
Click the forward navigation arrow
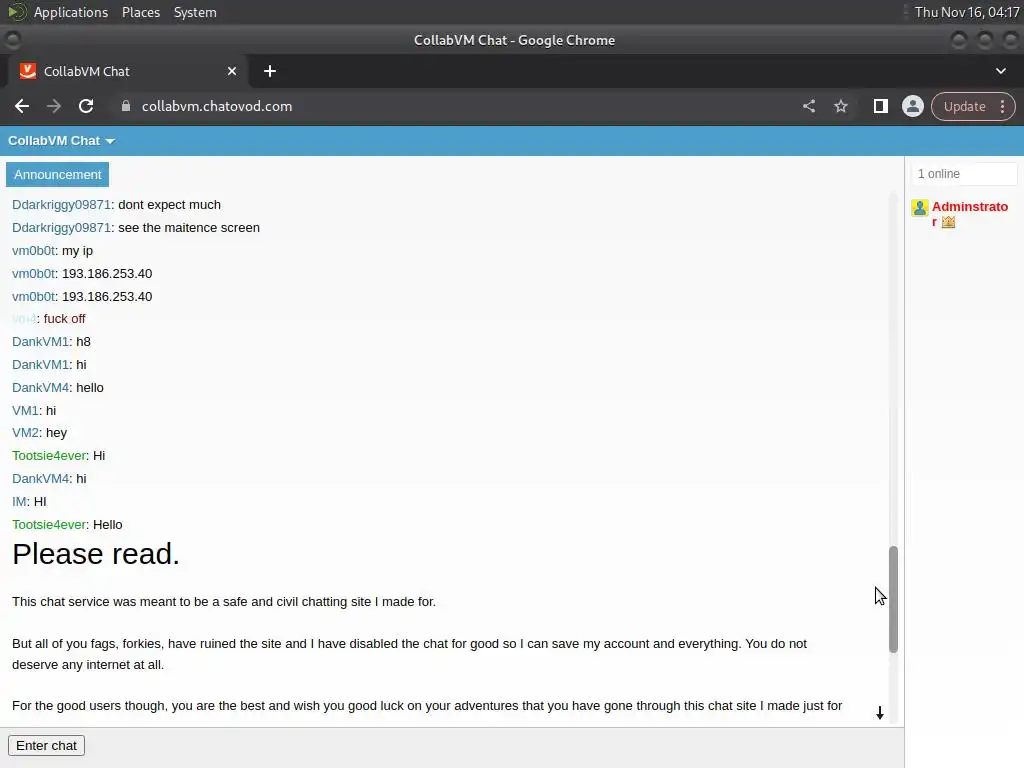point(54,106)
